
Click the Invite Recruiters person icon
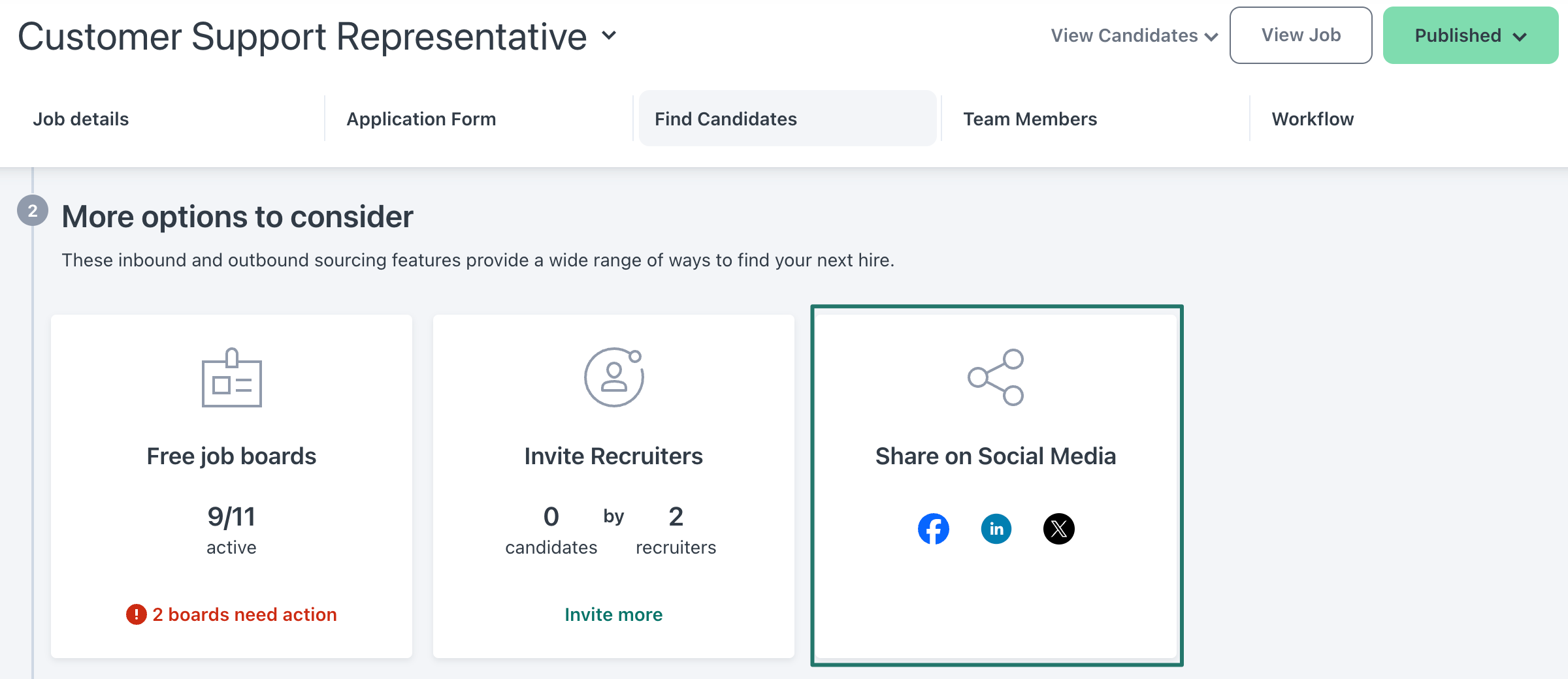coord(613,377)
